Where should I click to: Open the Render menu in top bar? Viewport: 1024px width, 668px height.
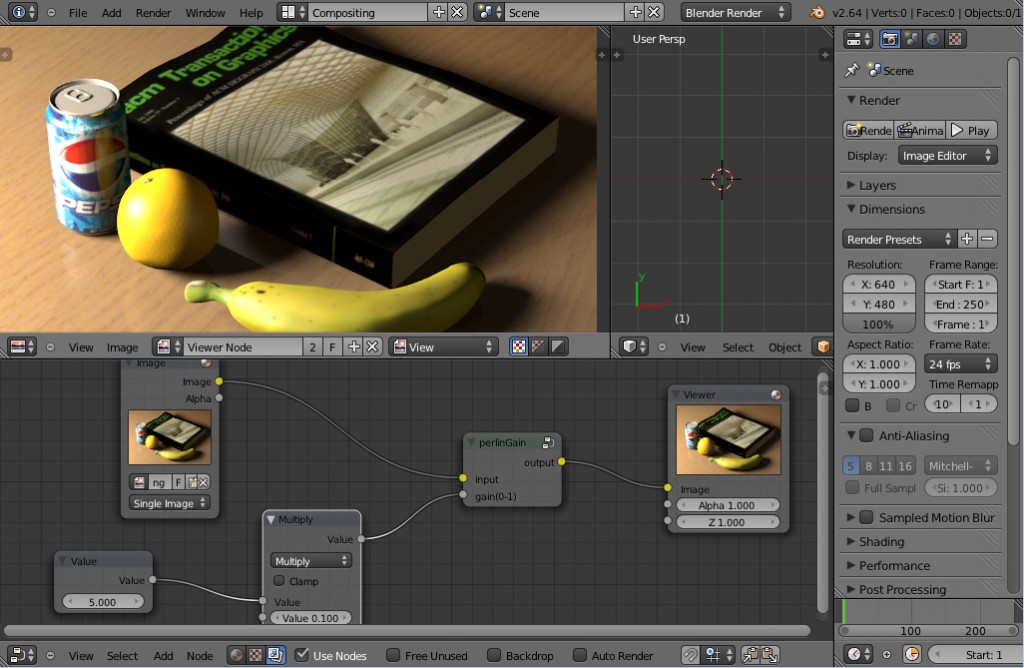point(152,13)
